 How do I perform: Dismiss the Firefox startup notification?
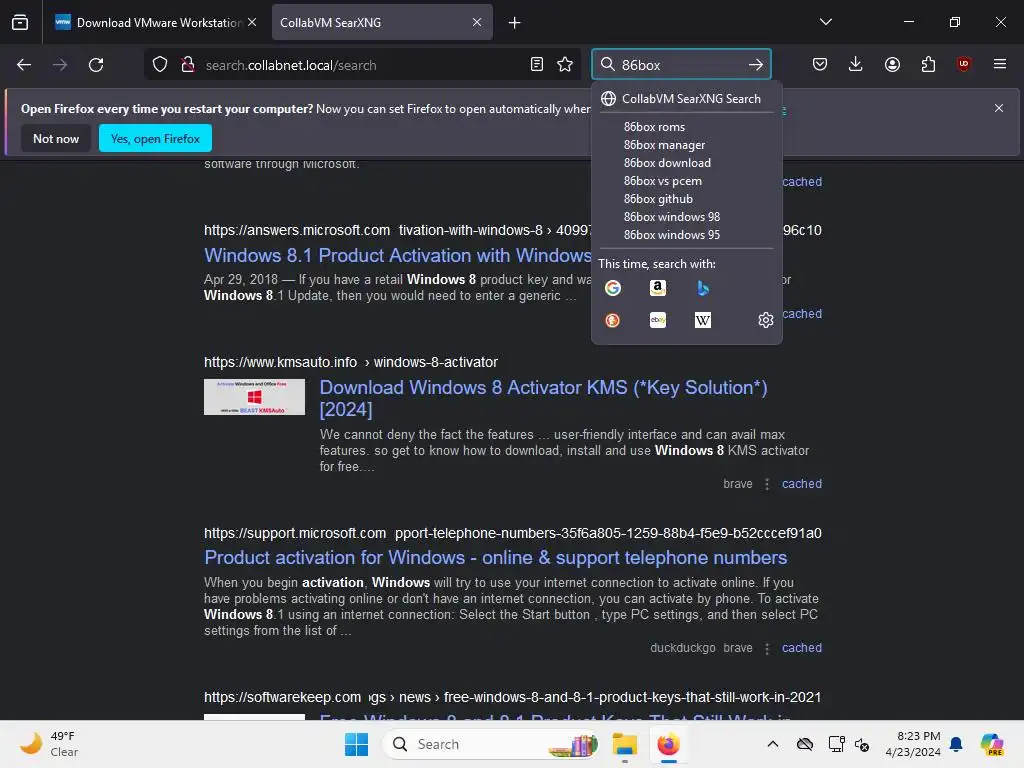pos(999,108)
